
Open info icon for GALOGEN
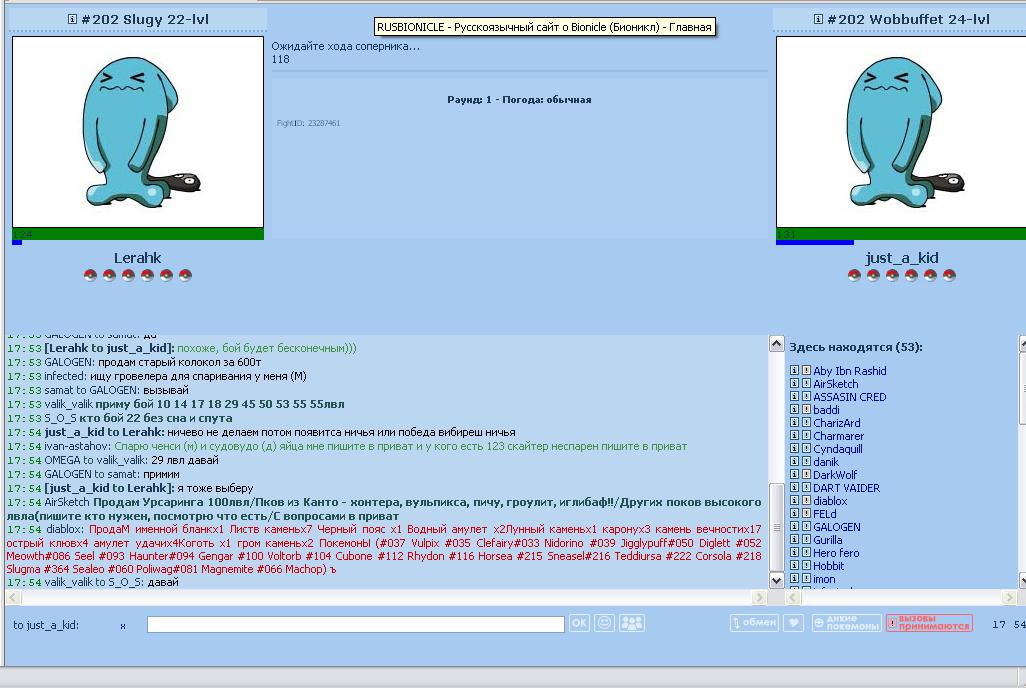[794, 527]
